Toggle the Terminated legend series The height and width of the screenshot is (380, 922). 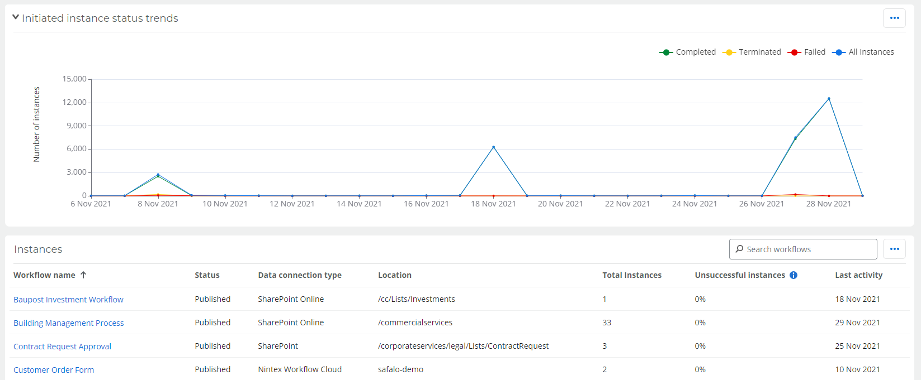pyautogui.click(x=752, y=52)
